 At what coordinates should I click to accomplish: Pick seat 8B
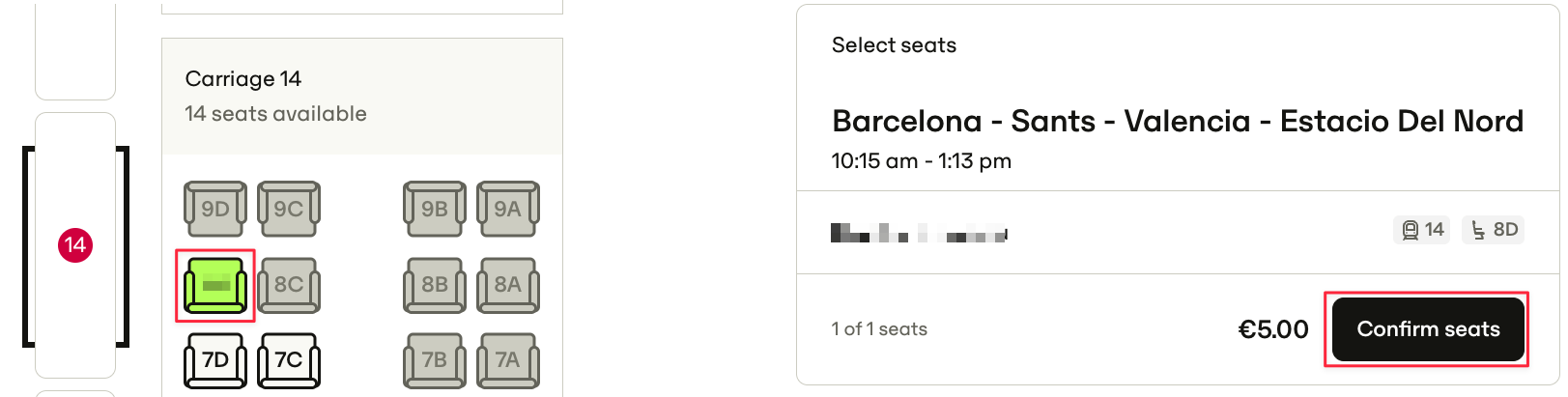pos(435,285)
